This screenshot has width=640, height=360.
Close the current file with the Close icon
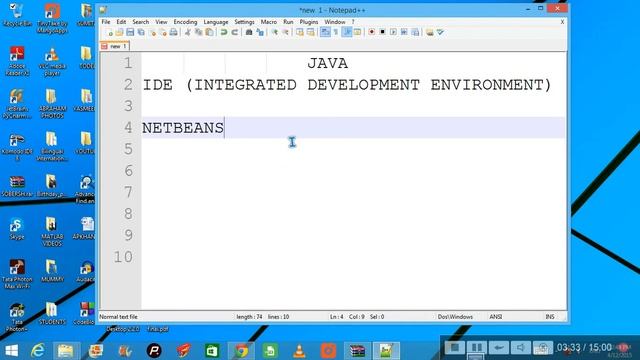(152, 32)
